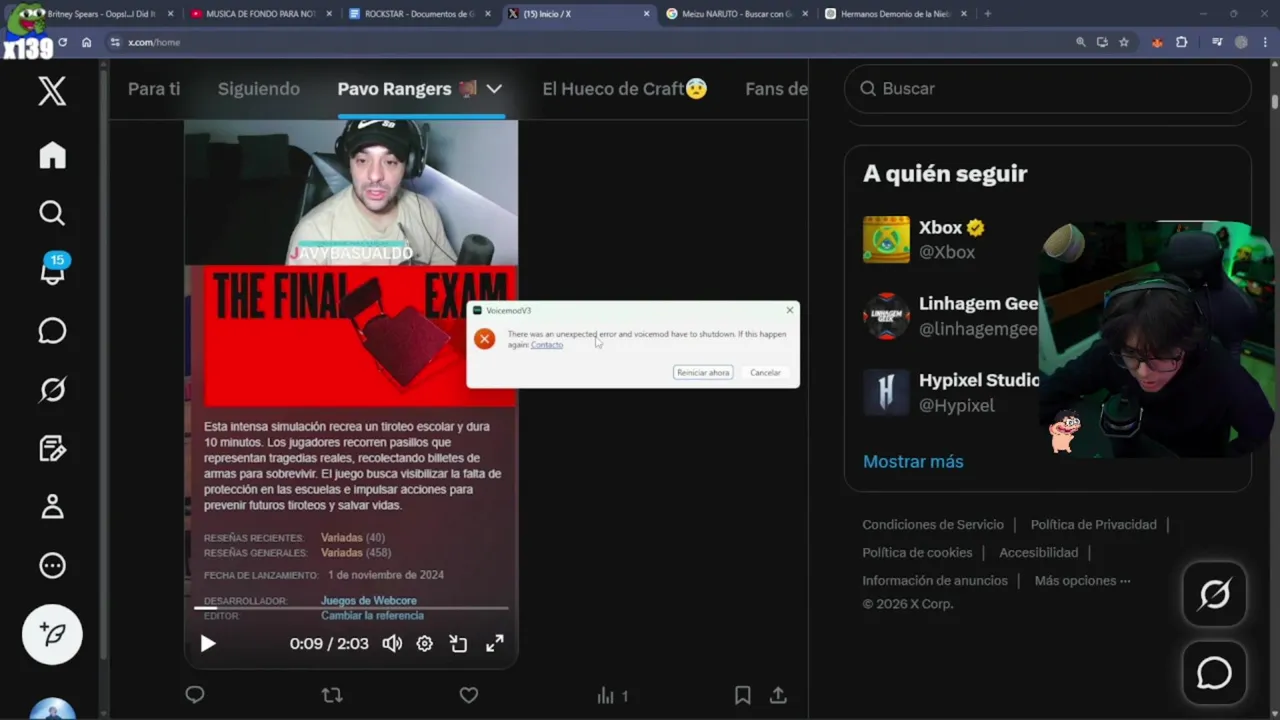Click Cancelar in Voicemod dialog
The image size is (1280, 720).
tap(765, 372)
